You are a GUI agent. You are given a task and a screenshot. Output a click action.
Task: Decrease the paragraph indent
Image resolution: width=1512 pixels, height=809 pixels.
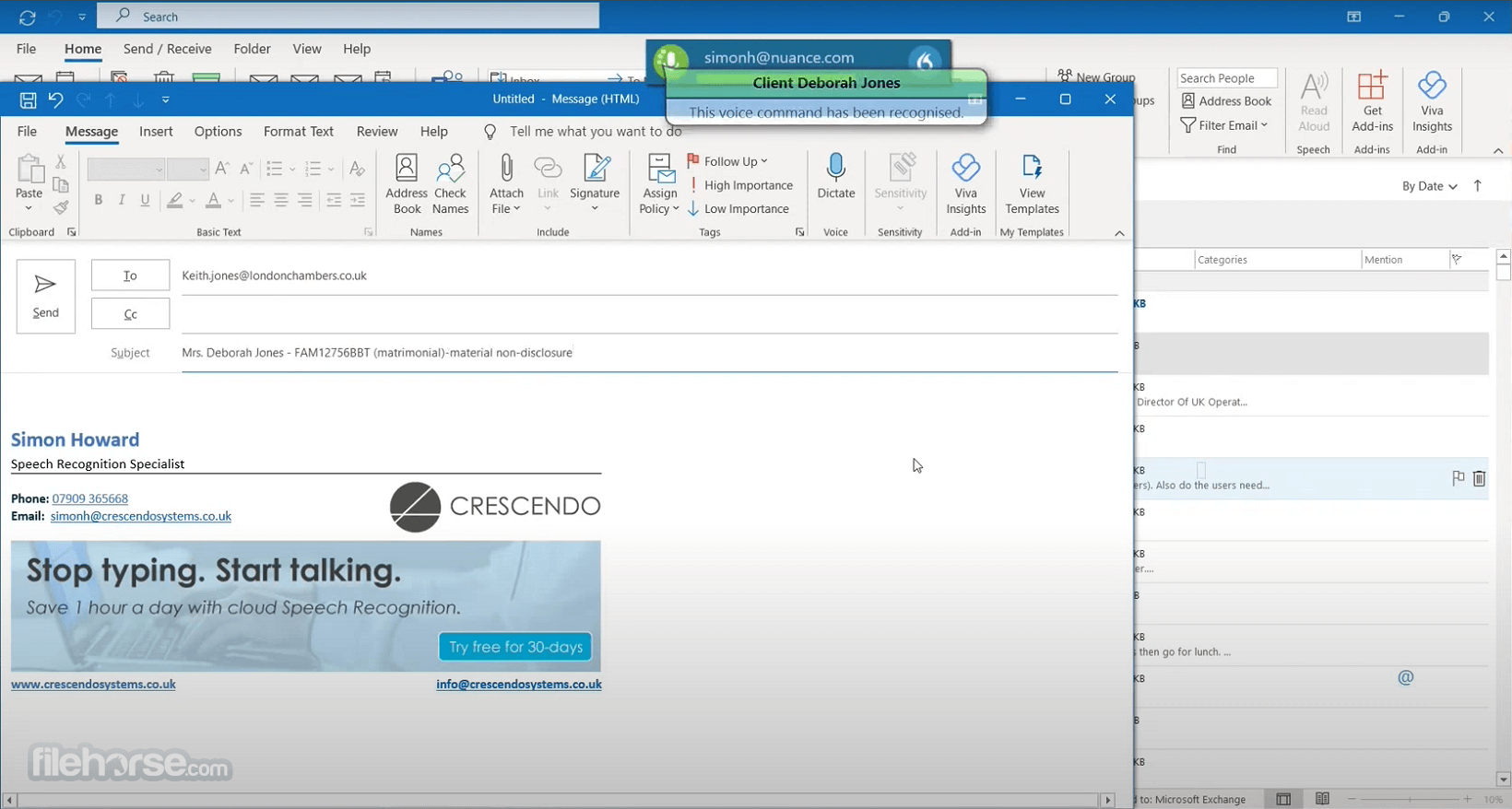point(334,200)
